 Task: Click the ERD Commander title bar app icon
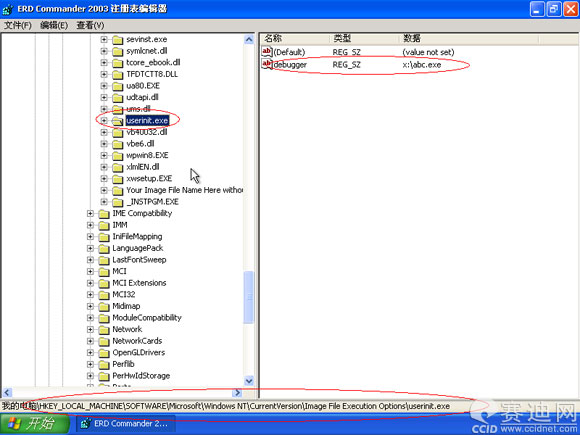click(x=8, y=9)
